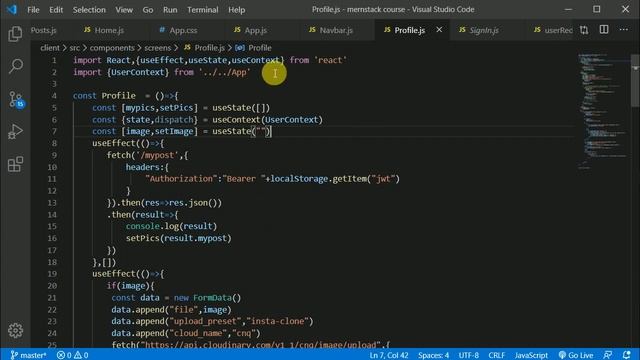The height and width of the screenshot is (360, 640).
Task: Open the Help menu
Action: pos(236,9)
